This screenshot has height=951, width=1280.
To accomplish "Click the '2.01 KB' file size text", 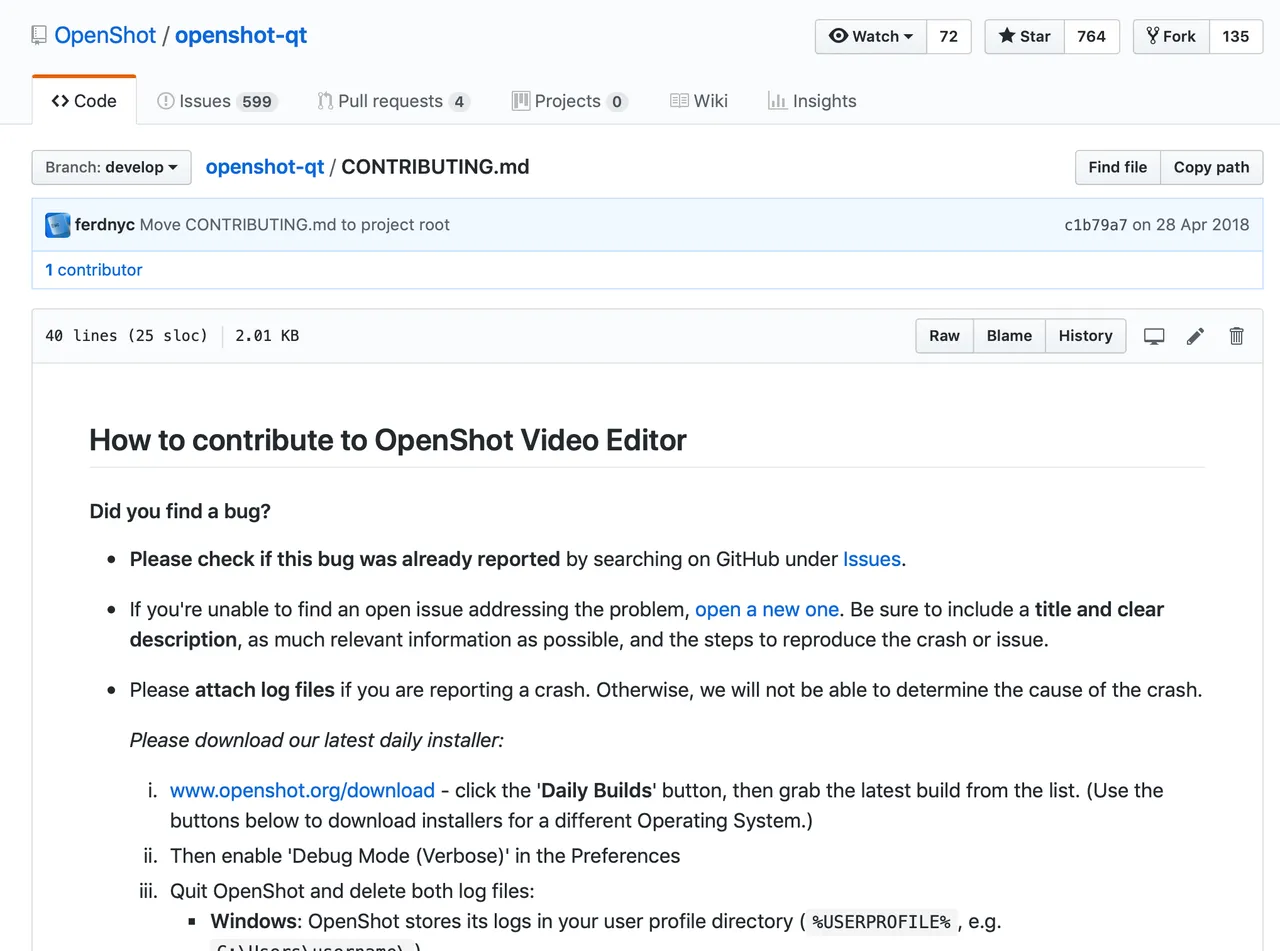I will 267,336.
